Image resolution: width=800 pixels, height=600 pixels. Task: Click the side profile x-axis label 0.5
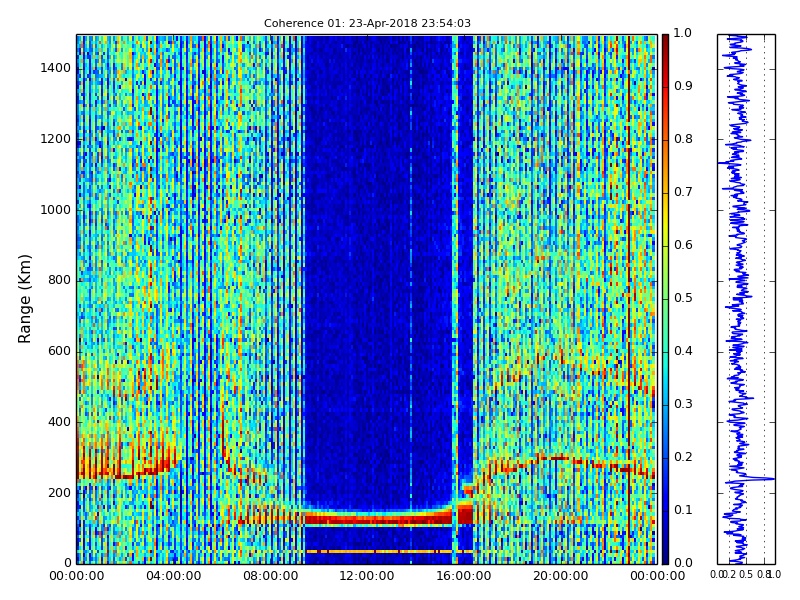(746, 575)
